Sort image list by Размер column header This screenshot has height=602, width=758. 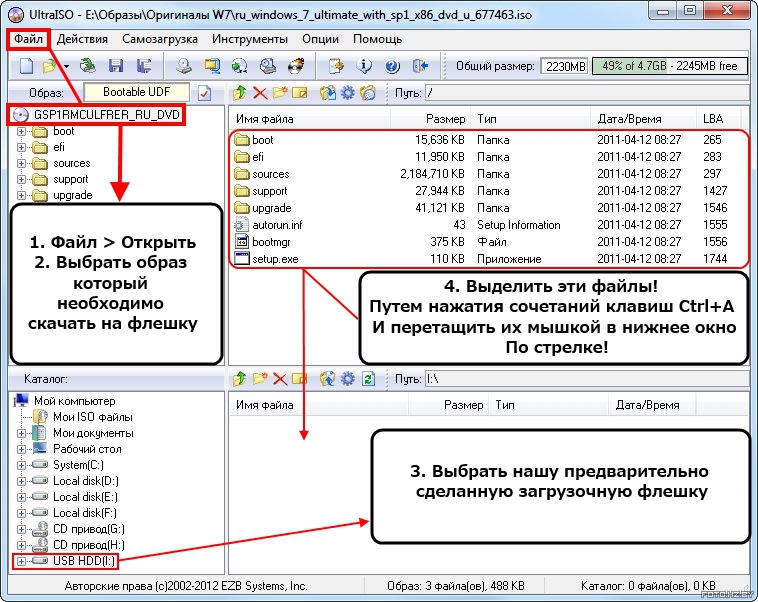click(430, 119)
